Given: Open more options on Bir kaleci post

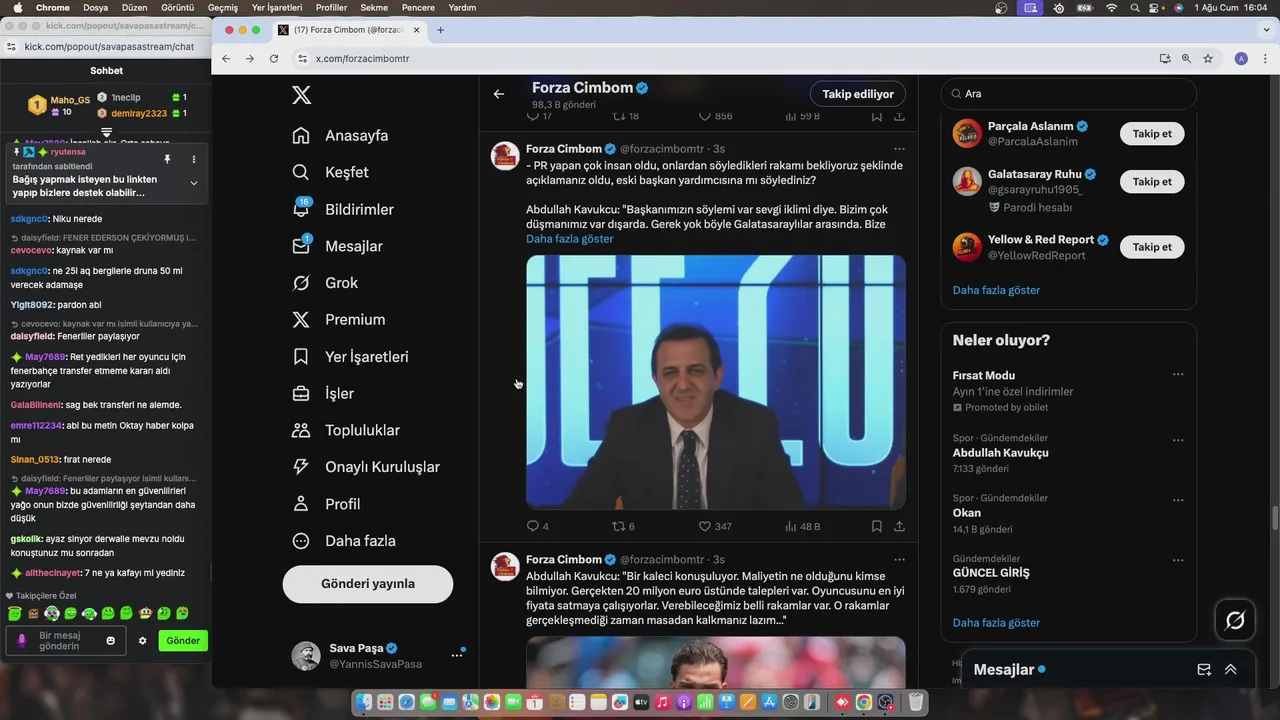Looking at the screenshot, I should point(899,560).
